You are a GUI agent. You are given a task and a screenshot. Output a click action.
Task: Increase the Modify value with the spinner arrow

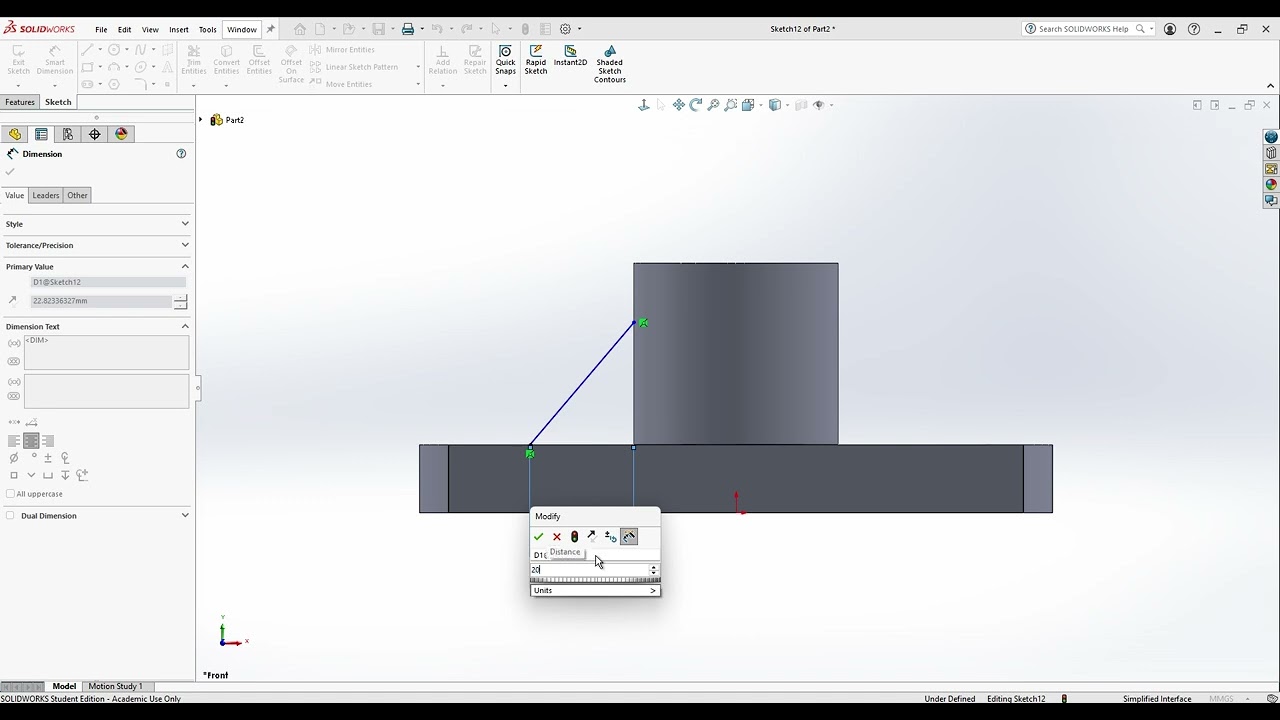pos(654,567)
